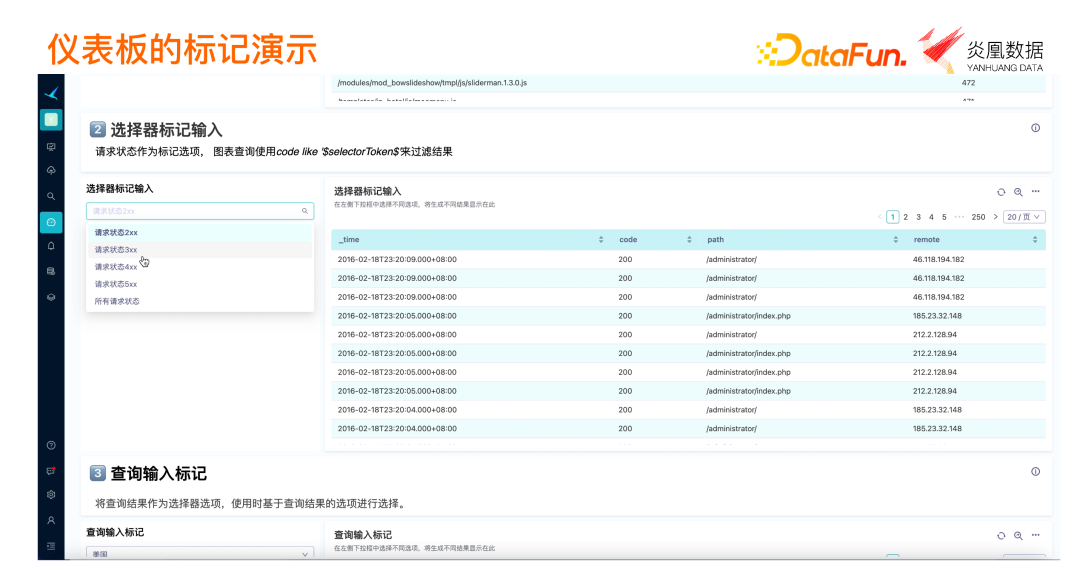Open the search page from sidebar
This screenshot has width=1080, height=570.
coord(51,196)
